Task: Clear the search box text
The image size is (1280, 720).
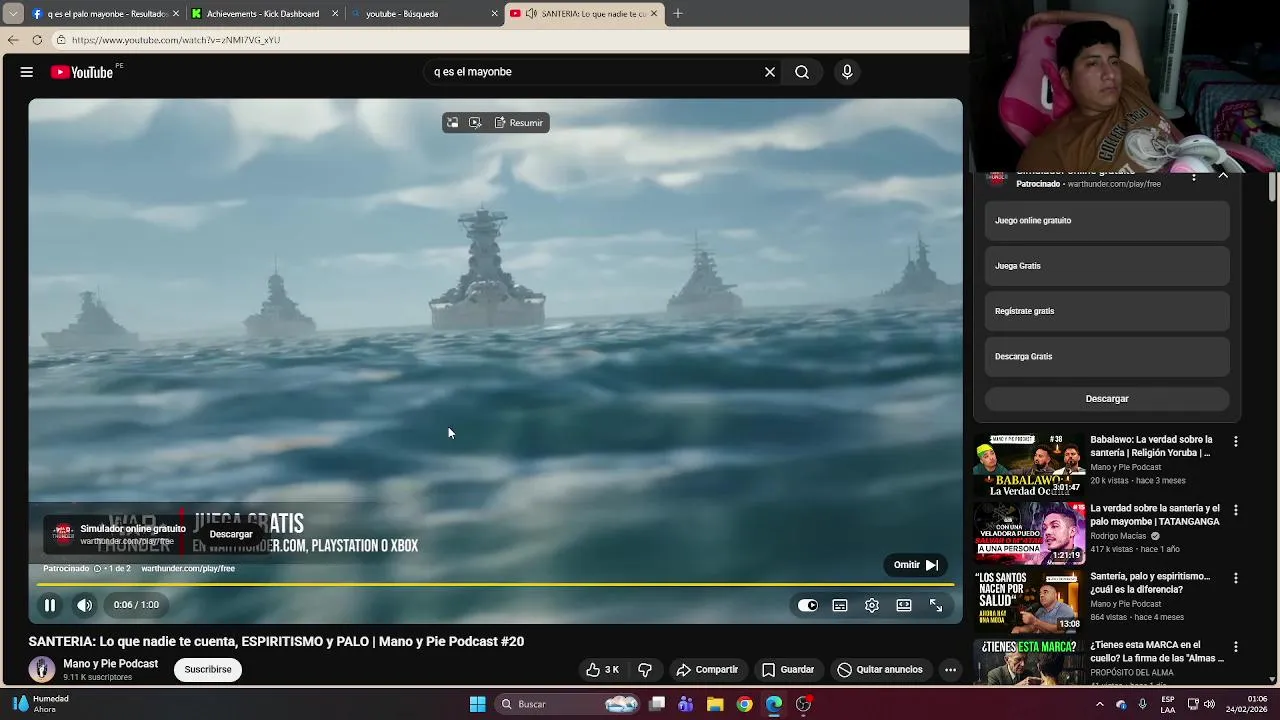Action: click(770, 72)
